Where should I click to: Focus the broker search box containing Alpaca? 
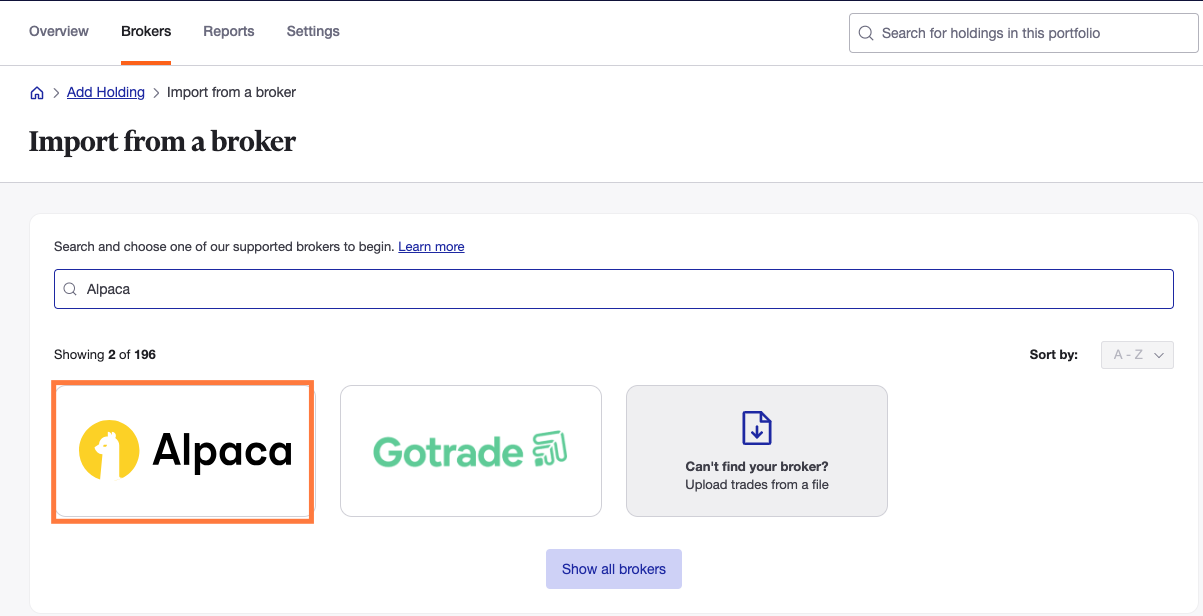pyautogui.click(x=613, y=289)
